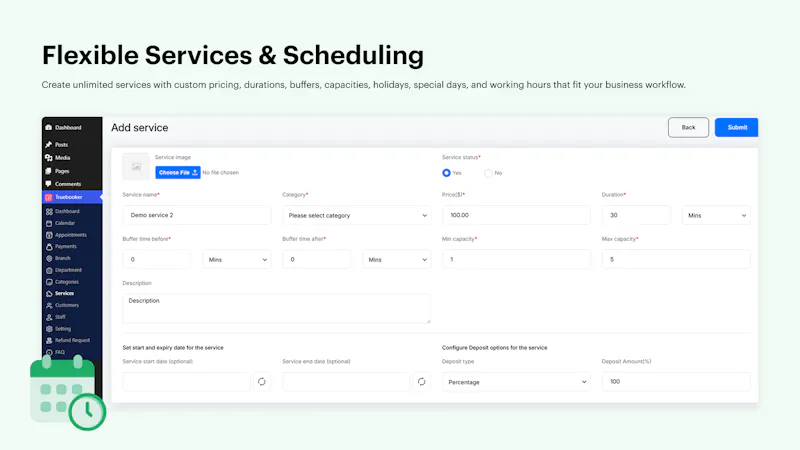
Task: Go to Calendar in Truebooker submenu
Action: tap(65, 223)
